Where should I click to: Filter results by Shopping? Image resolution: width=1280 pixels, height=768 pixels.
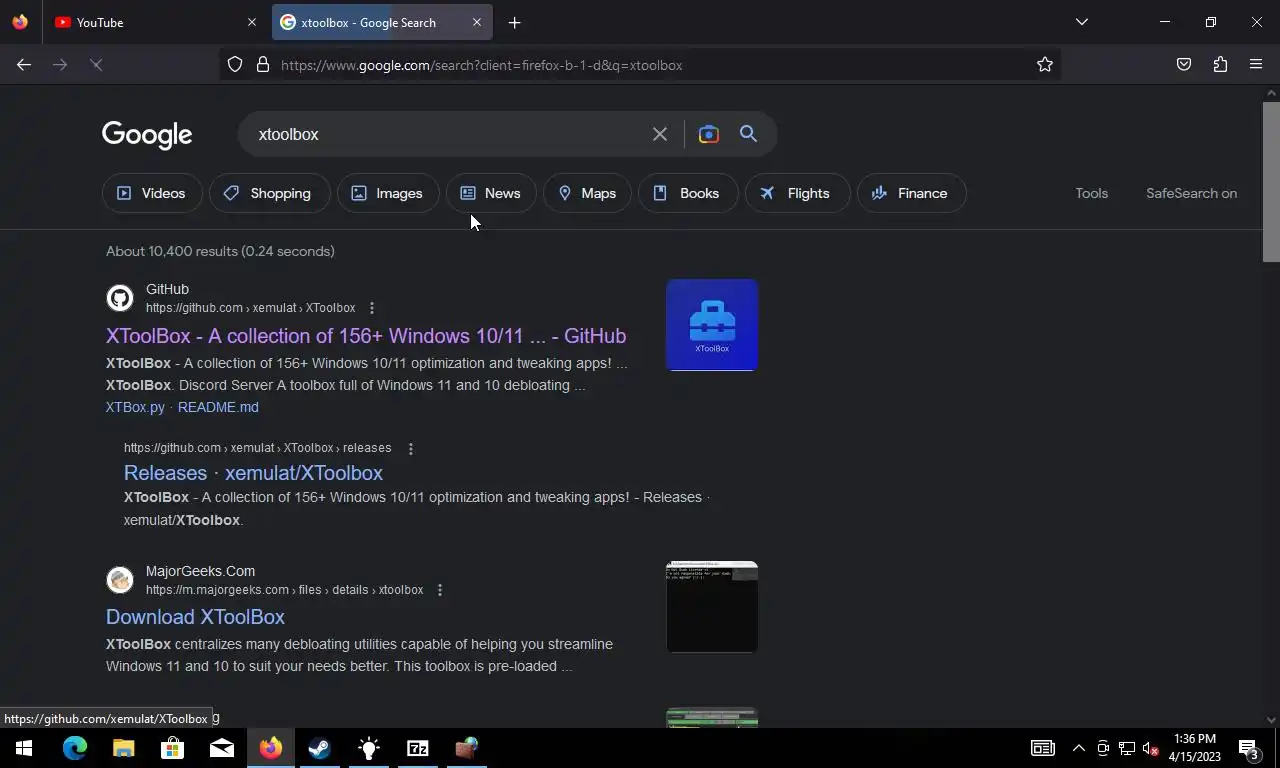pyautogui.click(x=270, y=193)
